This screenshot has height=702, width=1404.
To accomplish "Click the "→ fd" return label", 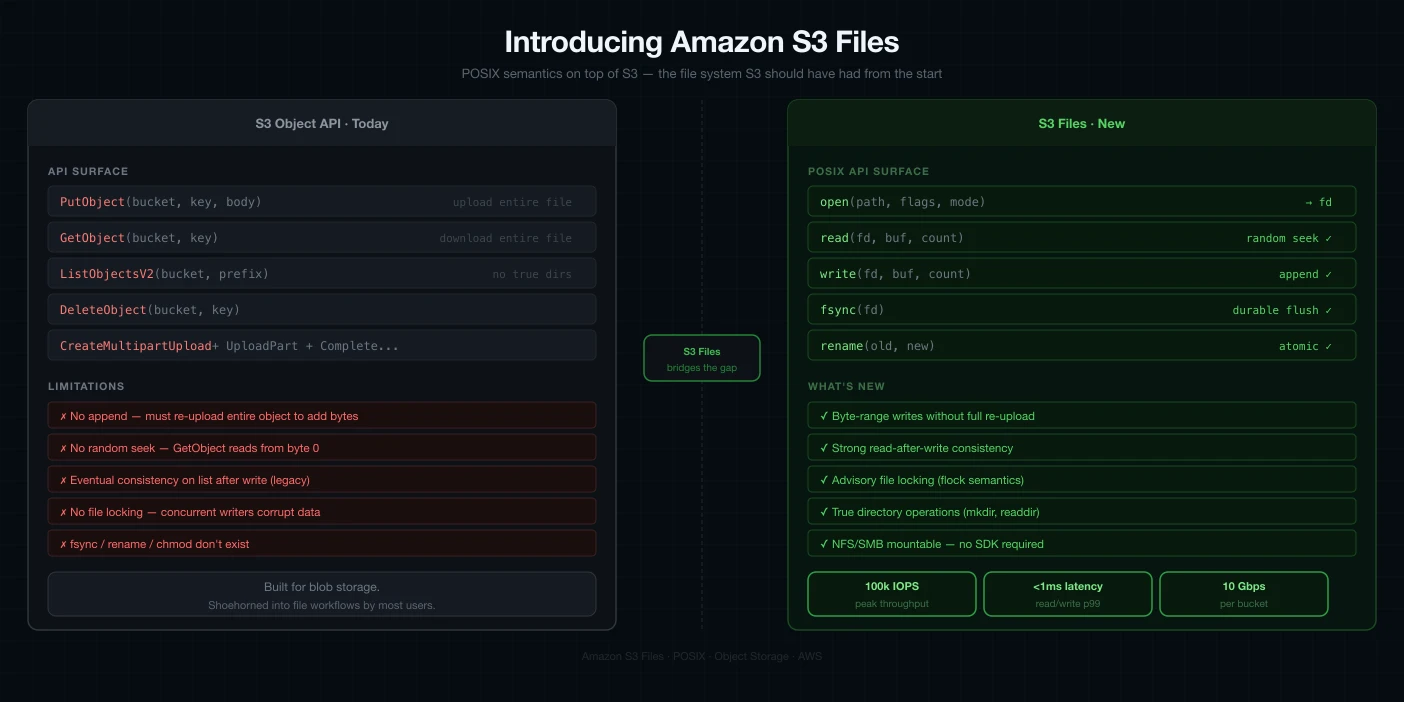I will 1319,202.
